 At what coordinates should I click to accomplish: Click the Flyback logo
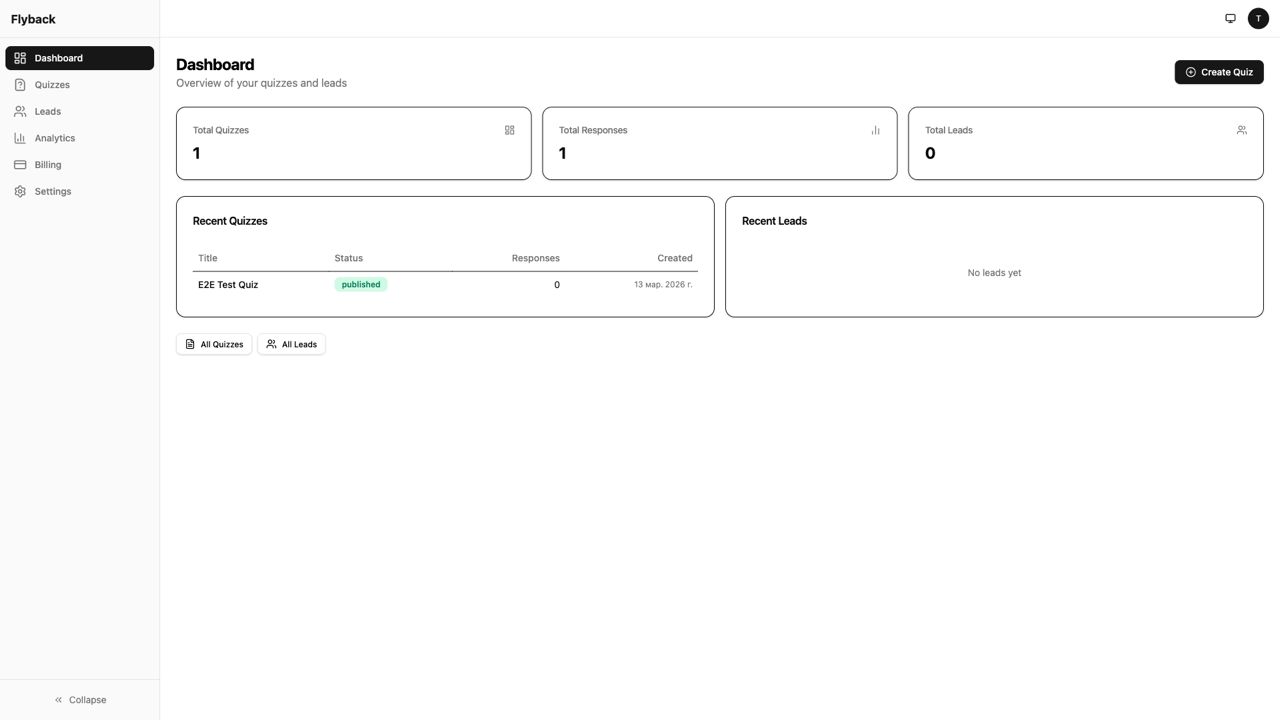click(32, 18)
